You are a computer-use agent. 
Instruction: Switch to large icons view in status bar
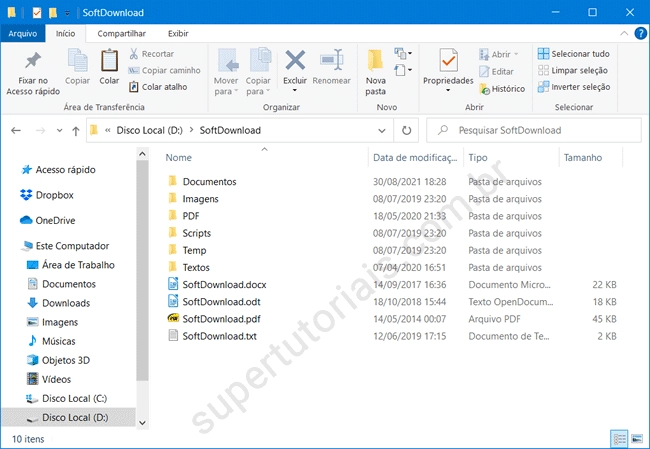pos(636,439)
